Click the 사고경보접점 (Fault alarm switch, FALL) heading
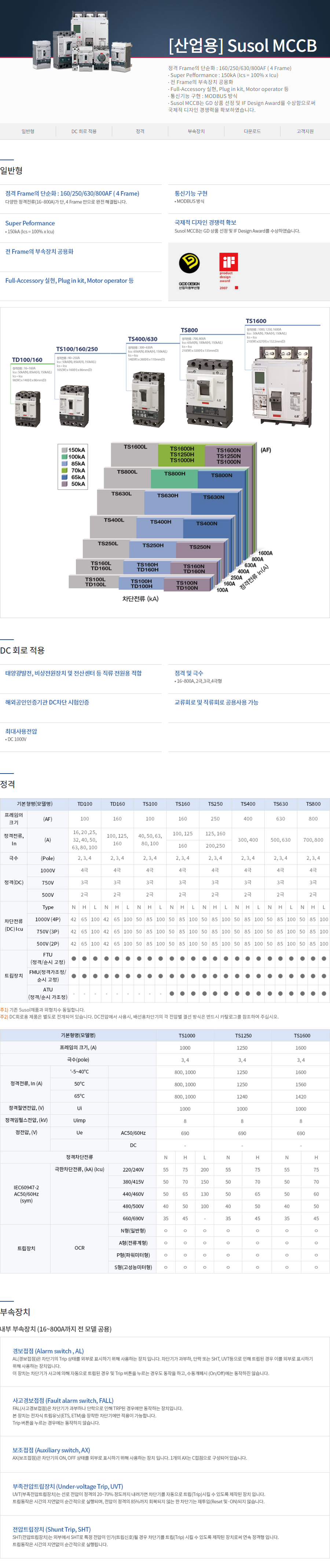Screen dimensions: 330x1568 (x=63, y=1400)
